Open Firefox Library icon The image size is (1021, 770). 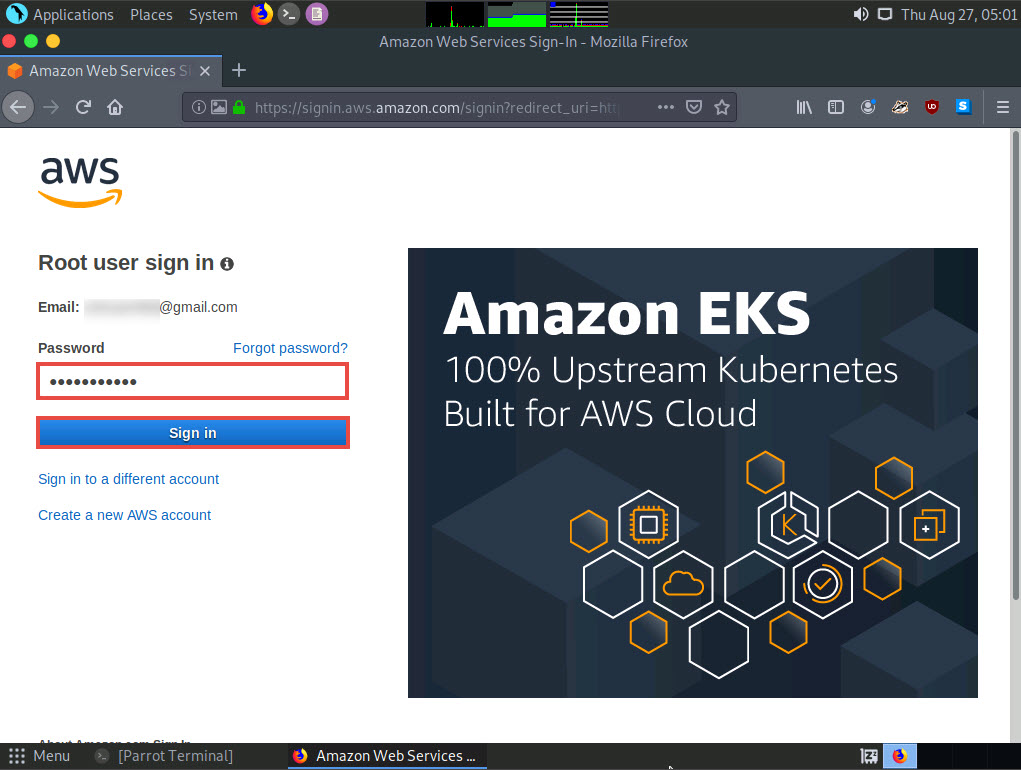click(804, 107)
